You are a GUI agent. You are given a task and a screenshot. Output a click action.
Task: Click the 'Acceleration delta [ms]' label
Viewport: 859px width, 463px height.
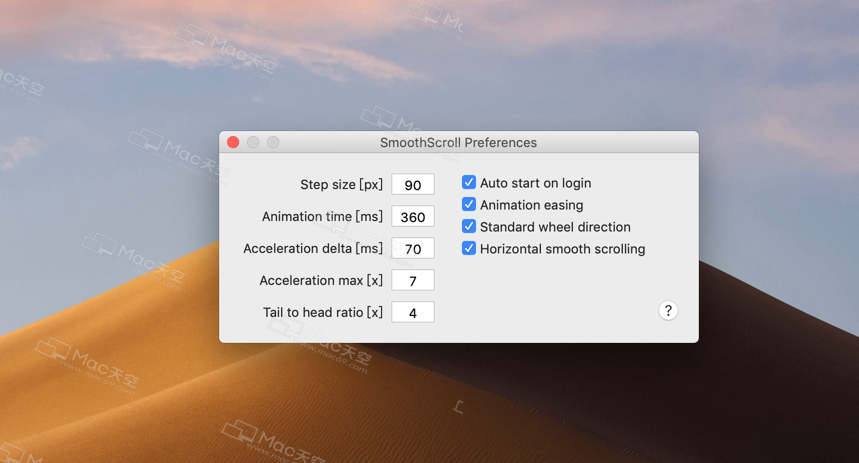(x=313, y=248)
